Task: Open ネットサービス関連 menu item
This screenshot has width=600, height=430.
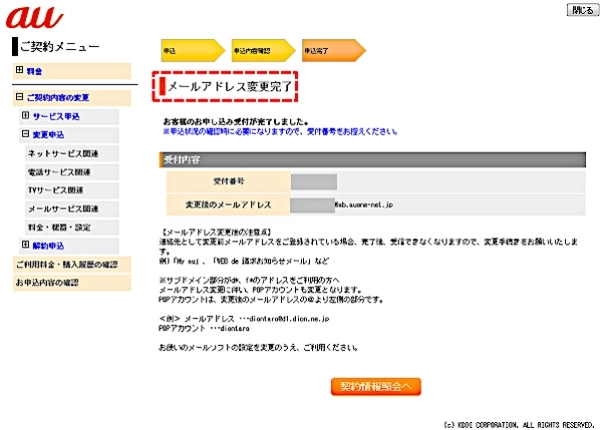Action: pos(62,153)
